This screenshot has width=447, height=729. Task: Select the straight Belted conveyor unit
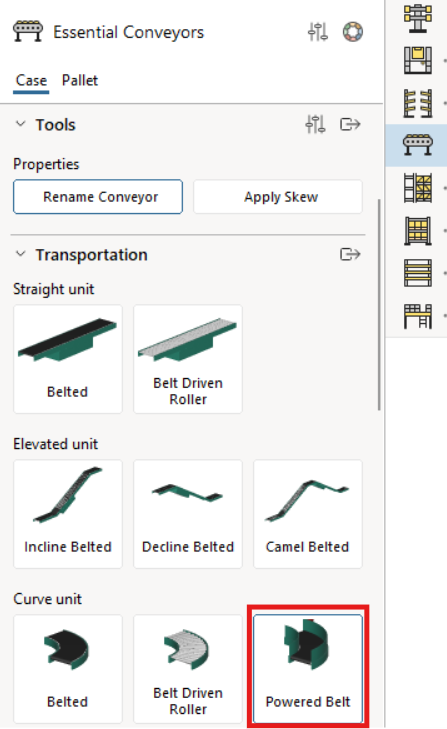click(x=67, y=359)
